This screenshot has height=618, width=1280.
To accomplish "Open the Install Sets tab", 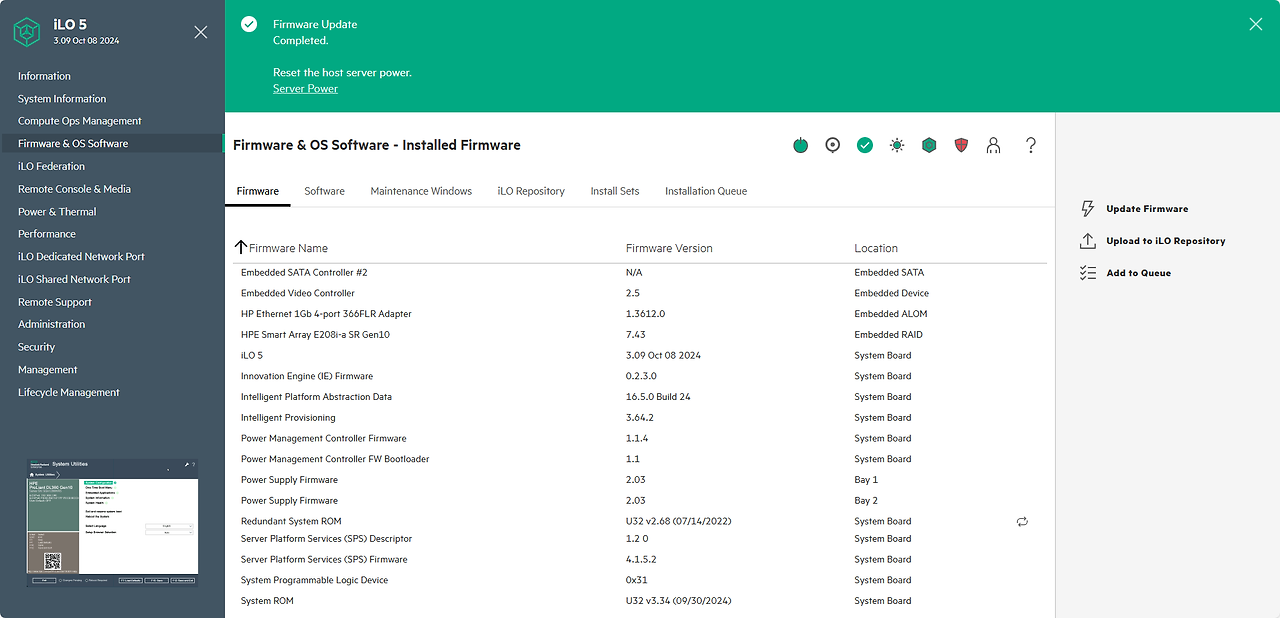I will tap(614, 190).
